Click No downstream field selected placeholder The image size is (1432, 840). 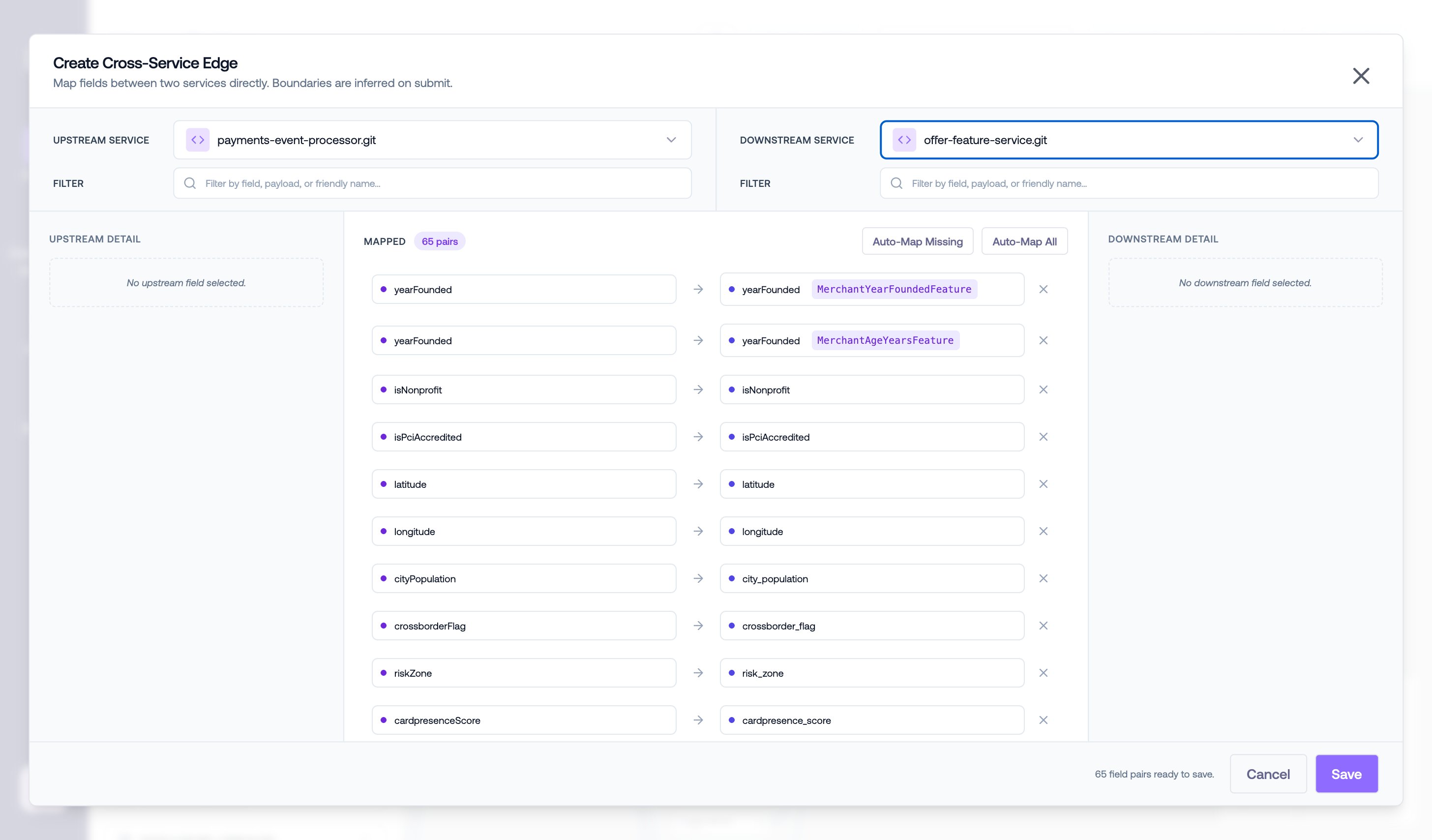pyautogui.click(x=1245, y=283)
